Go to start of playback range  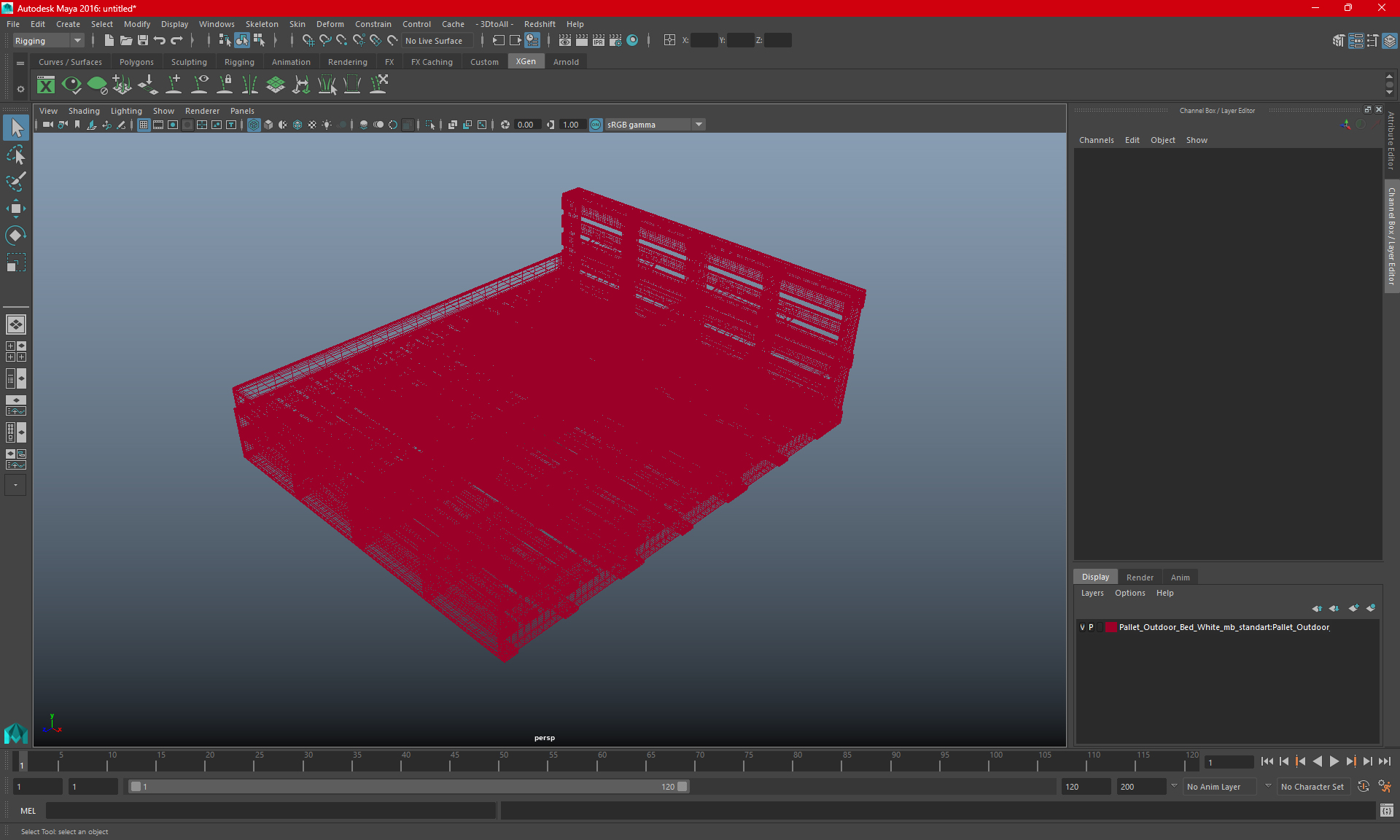coord(1267,761)
